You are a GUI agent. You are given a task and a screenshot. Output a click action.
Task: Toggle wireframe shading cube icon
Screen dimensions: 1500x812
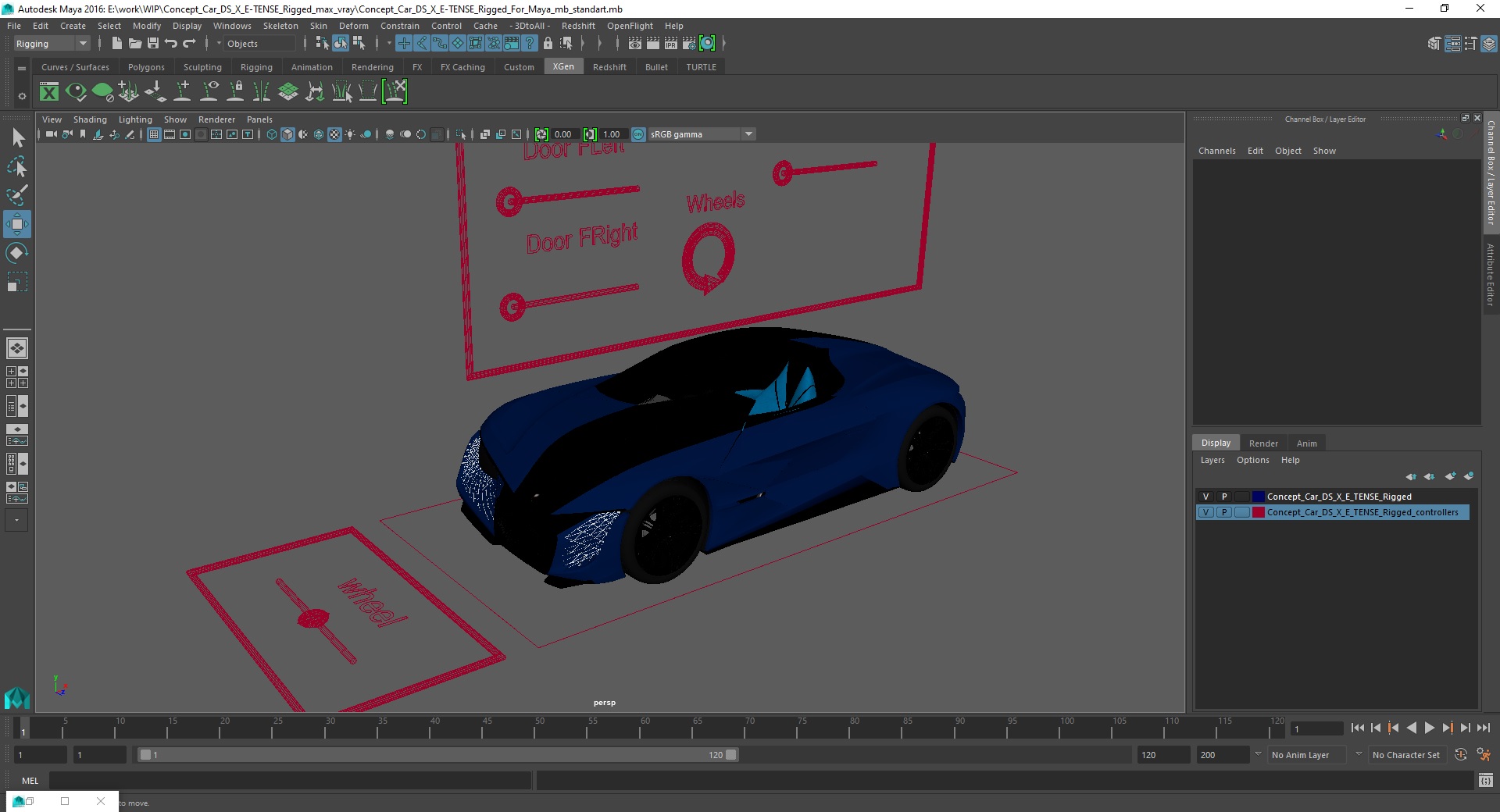pyautogui.click(x=272, y=134)
